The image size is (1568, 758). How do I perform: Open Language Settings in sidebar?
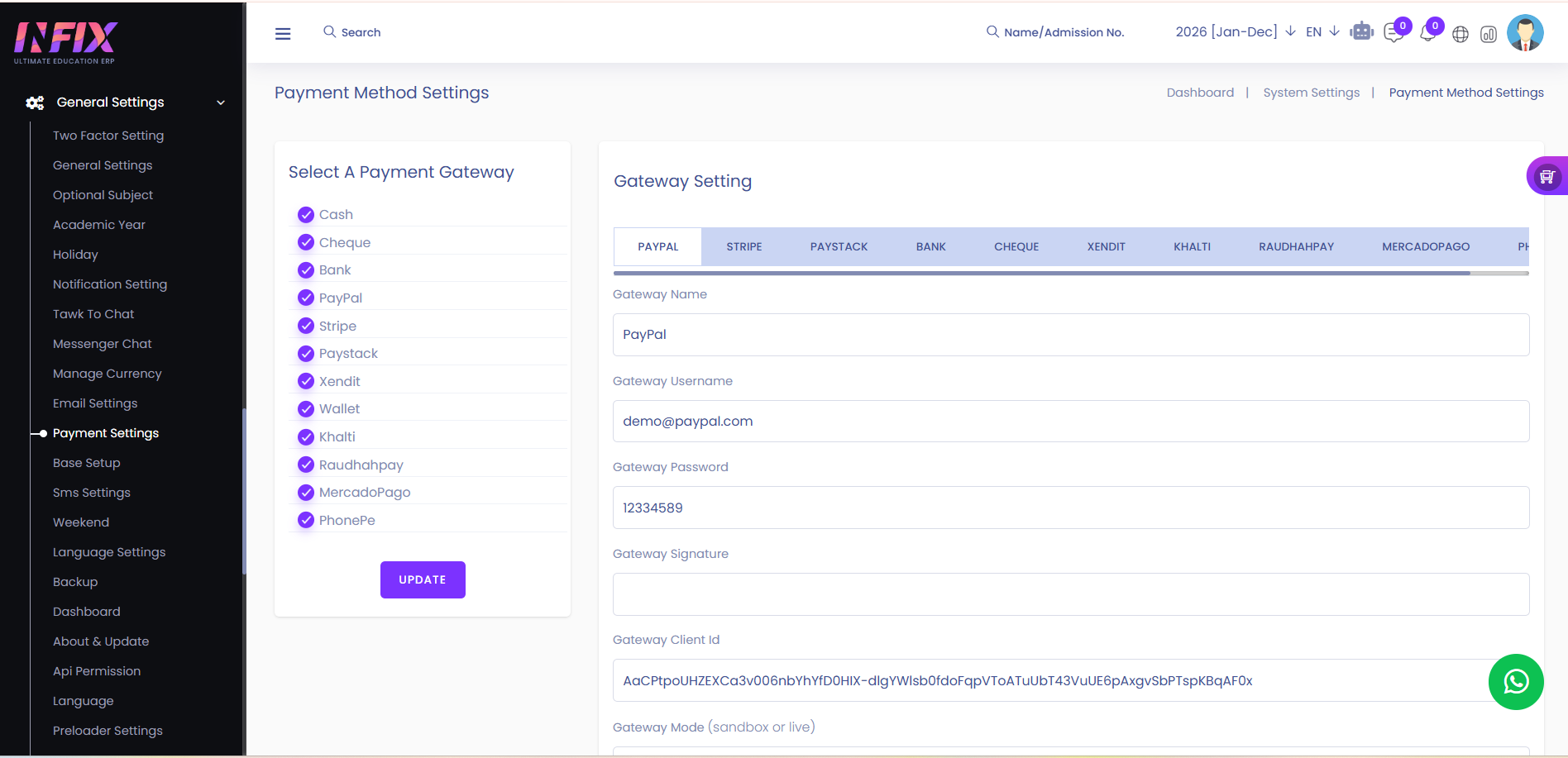click(x=109, y=552)
